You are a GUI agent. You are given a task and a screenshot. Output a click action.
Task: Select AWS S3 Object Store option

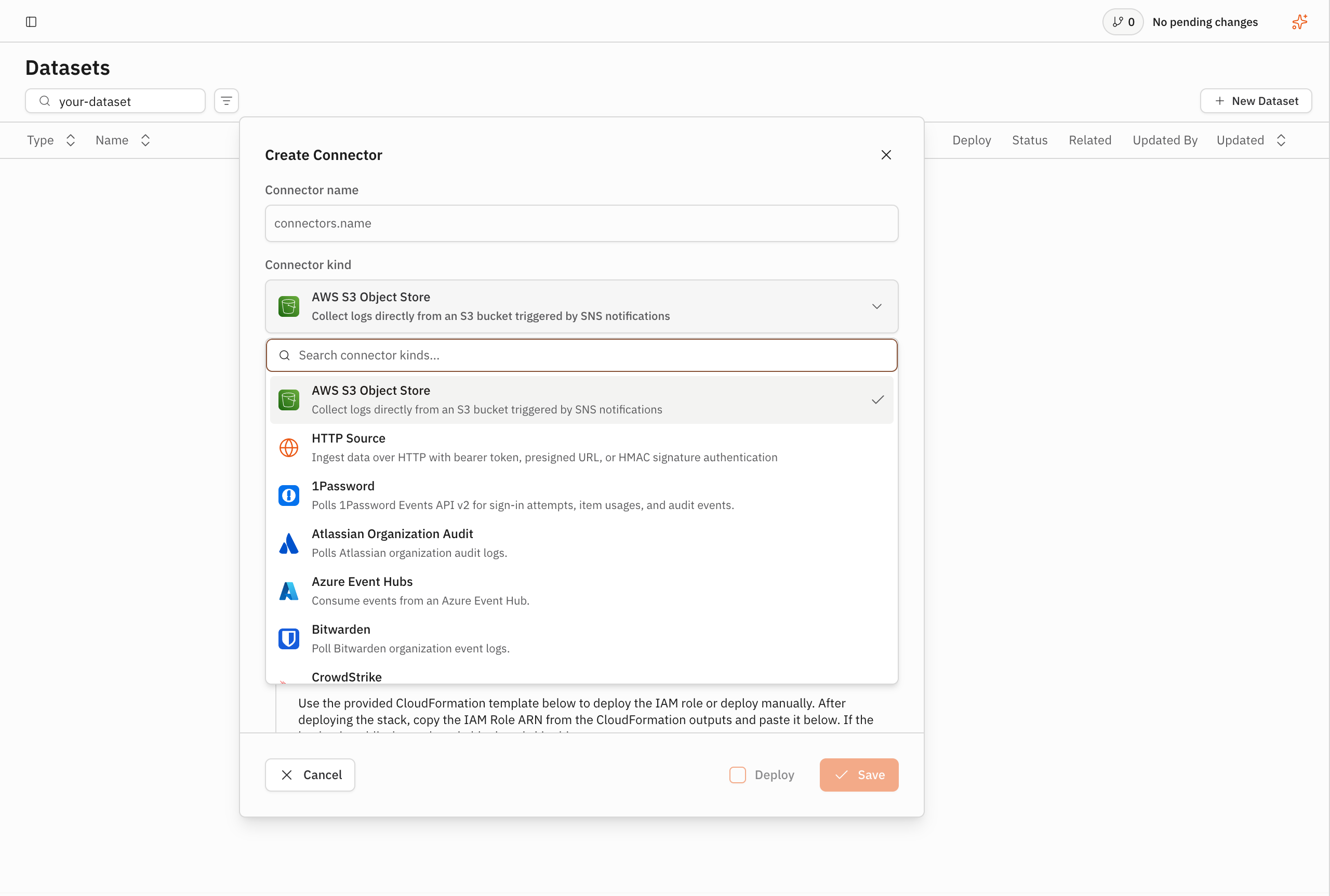[x=581, y=400]
